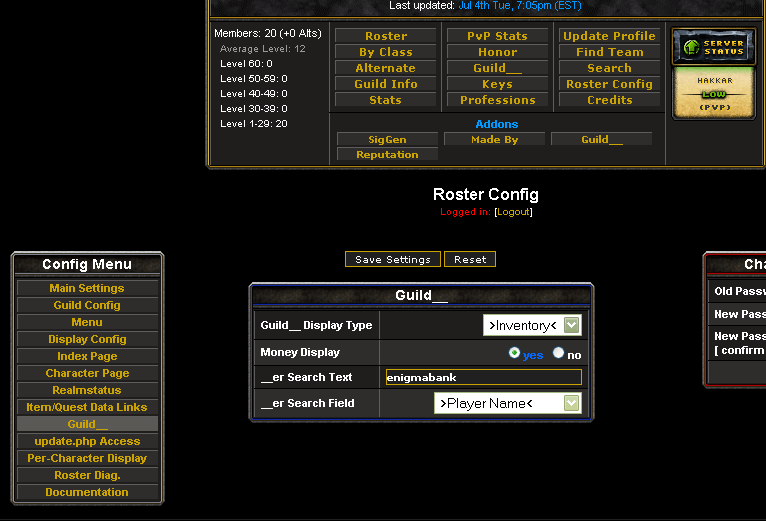Click the Hakkar PvP realm status image
The width and height of the screenshot is (766, 521).
point(713,93)
